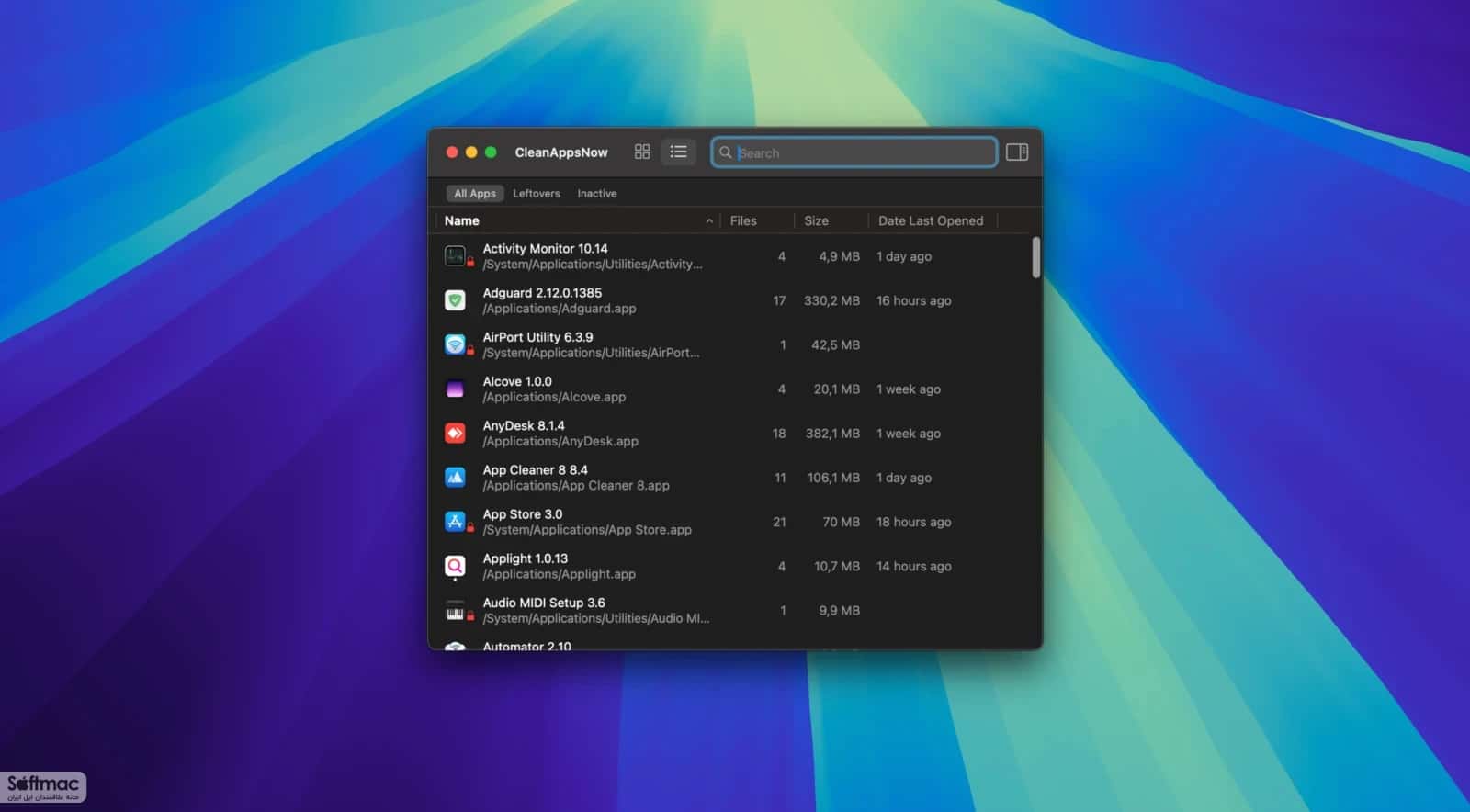Toggle the Name sort order arrow
The image size is (1470, 812).
(709, 221)
